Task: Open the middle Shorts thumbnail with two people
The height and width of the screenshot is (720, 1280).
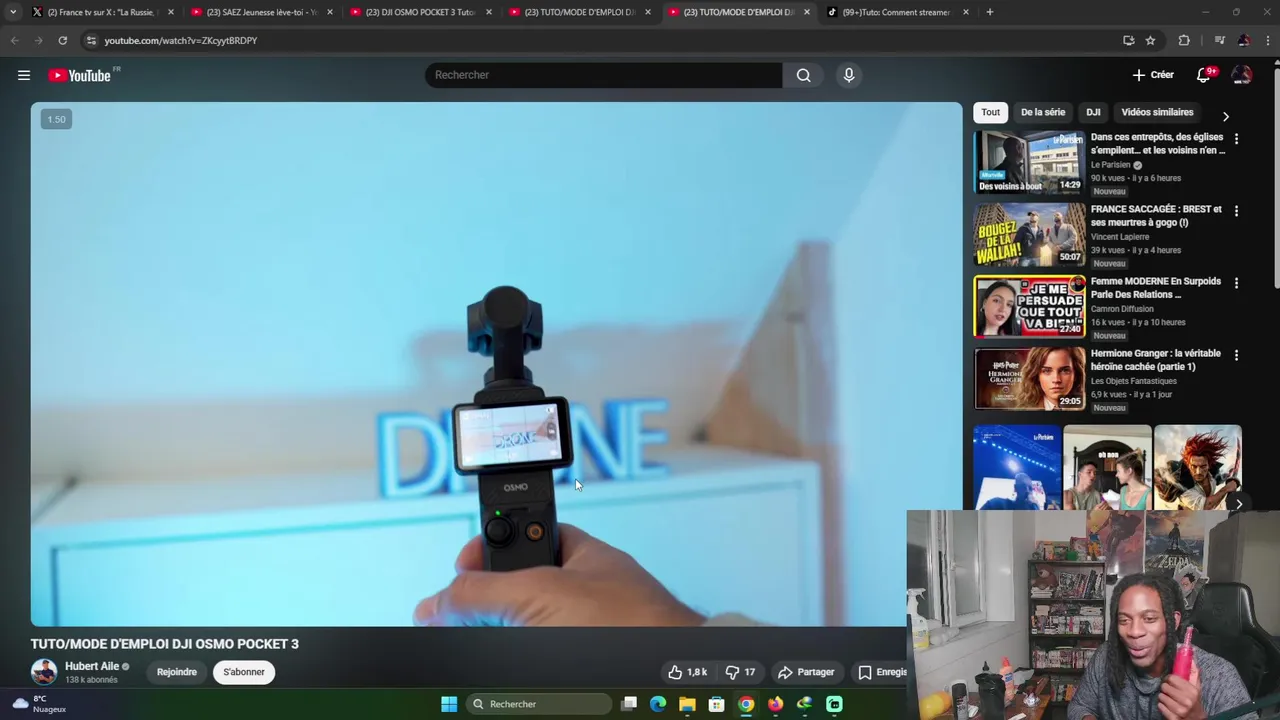Action: coord(1107,467)
